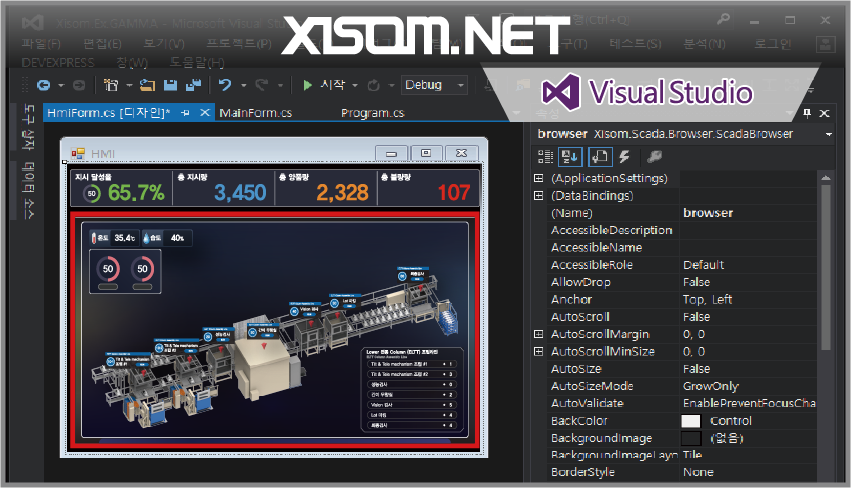The height and width of the screenshot is (488, 851).
Task: Click the red 107 defect count in HMI
Action: tap(454, 193)
